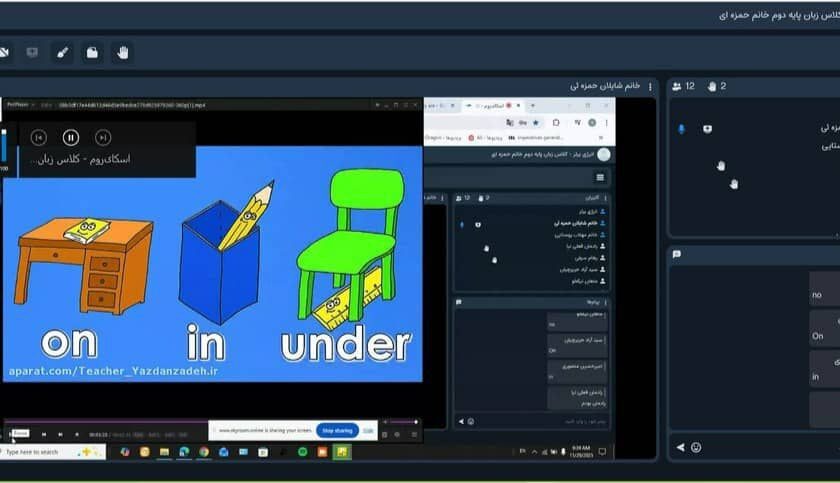Open the hamburger menu in shared browser
The height and width of the screenshot is (483, 840).
pos(600,177)
